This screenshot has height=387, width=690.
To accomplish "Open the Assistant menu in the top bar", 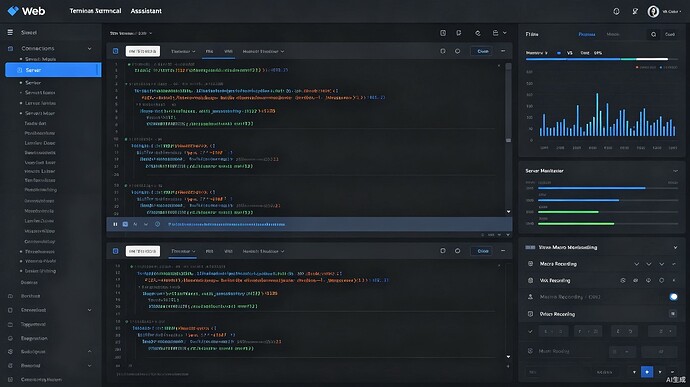I will coord(146,11).
